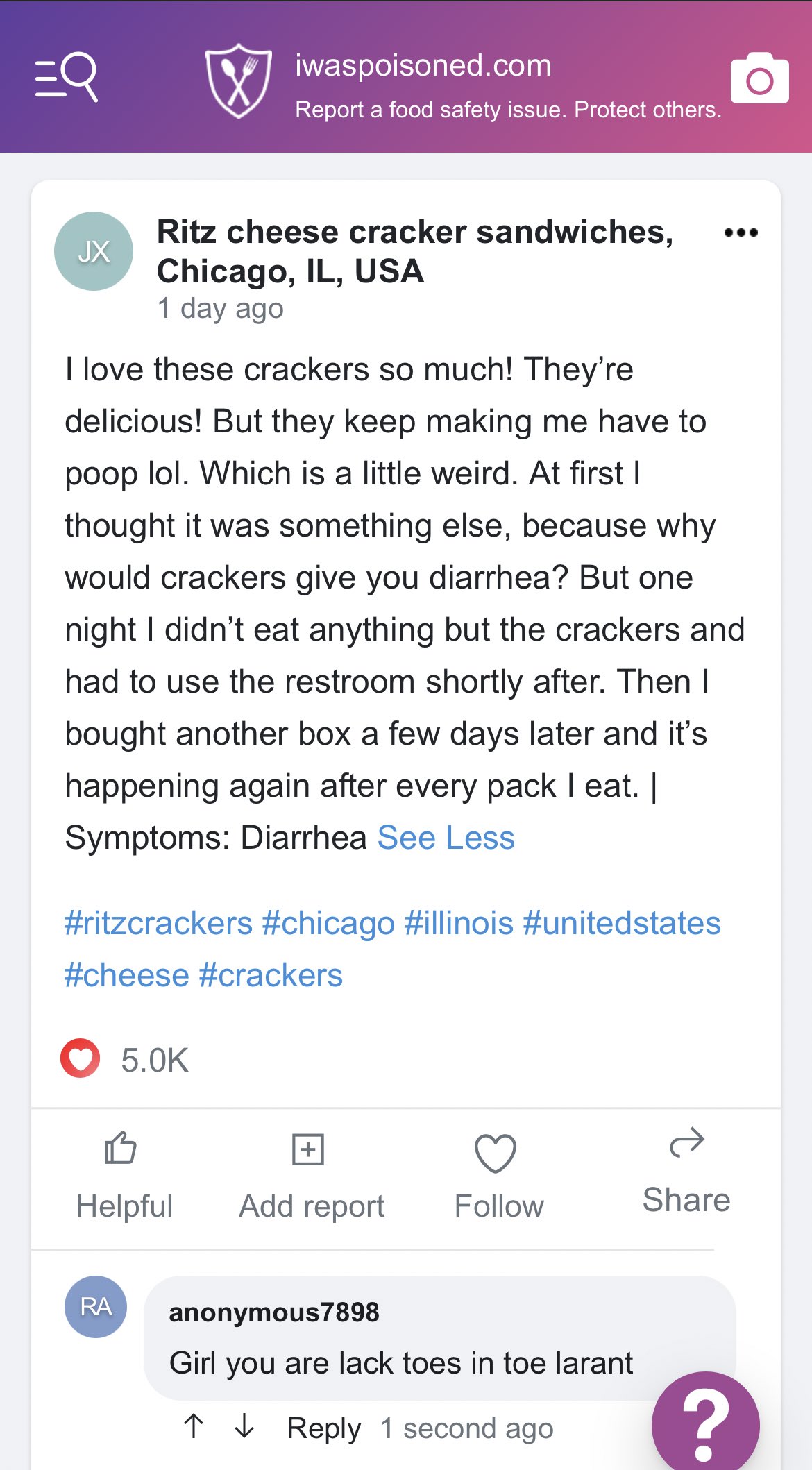Open the #ritzcrackers hashtag
The height and width of the screenshot is (1470, 812).
(x=158, y=924)
